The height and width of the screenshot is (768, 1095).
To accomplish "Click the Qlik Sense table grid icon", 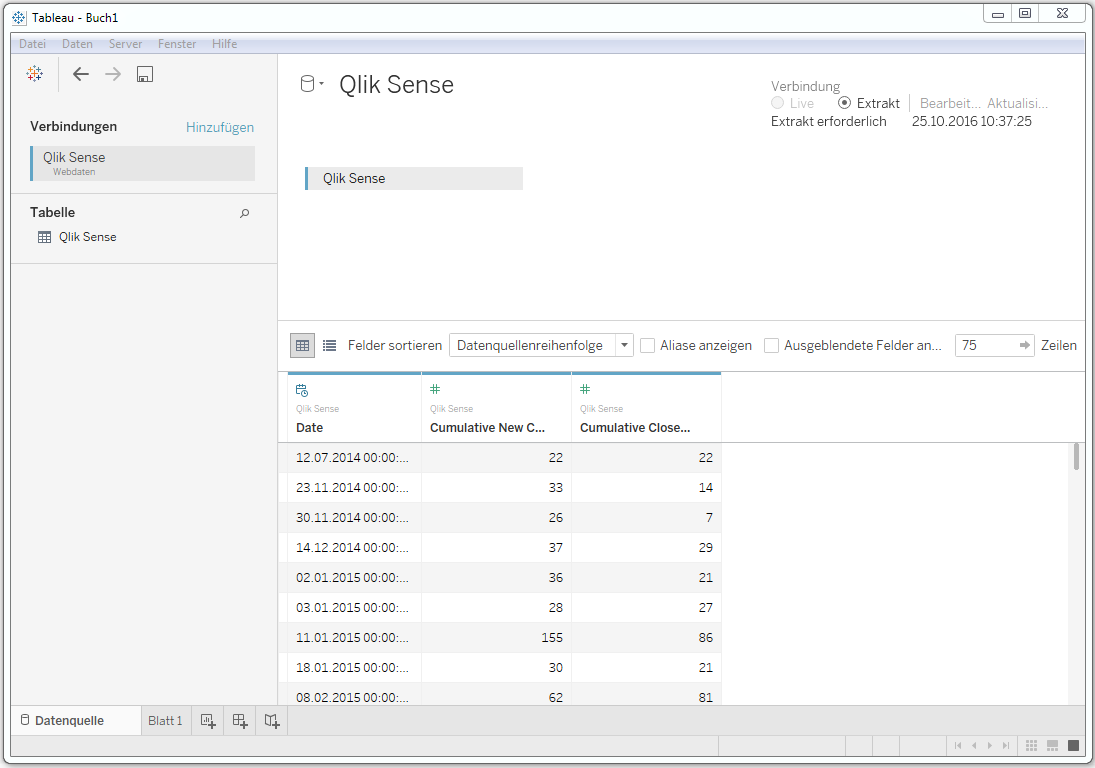I will click(x=44, y=237).
